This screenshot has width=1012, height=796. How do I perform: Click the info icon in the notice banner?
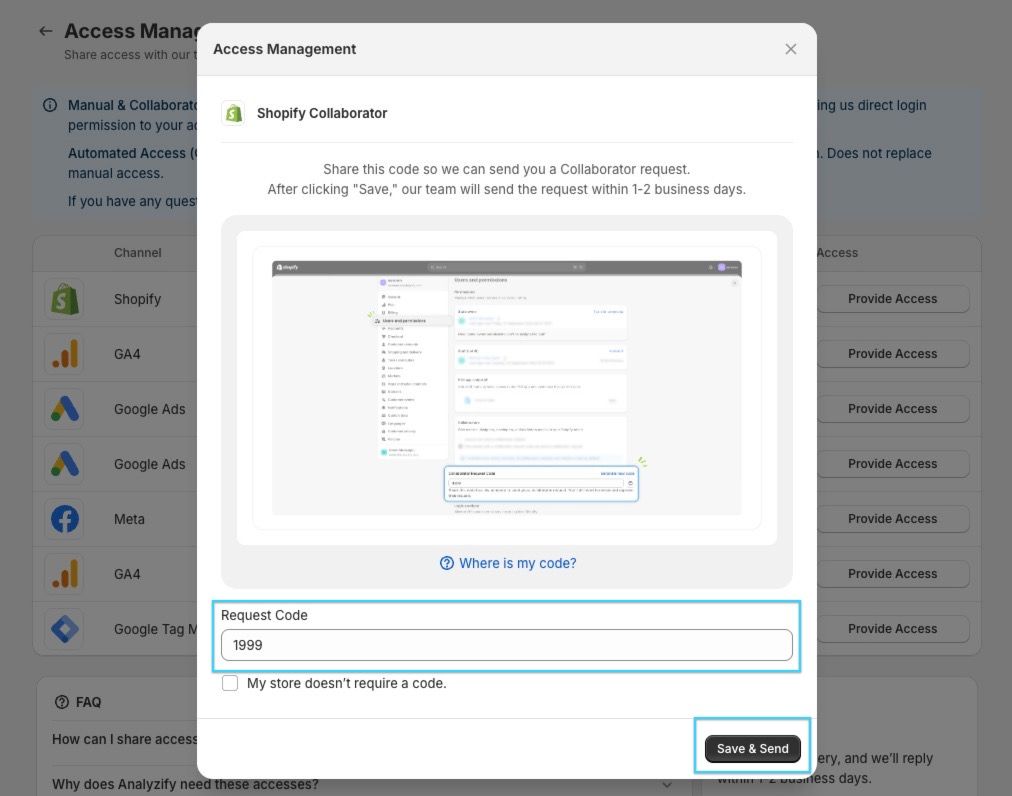(50, 105)
